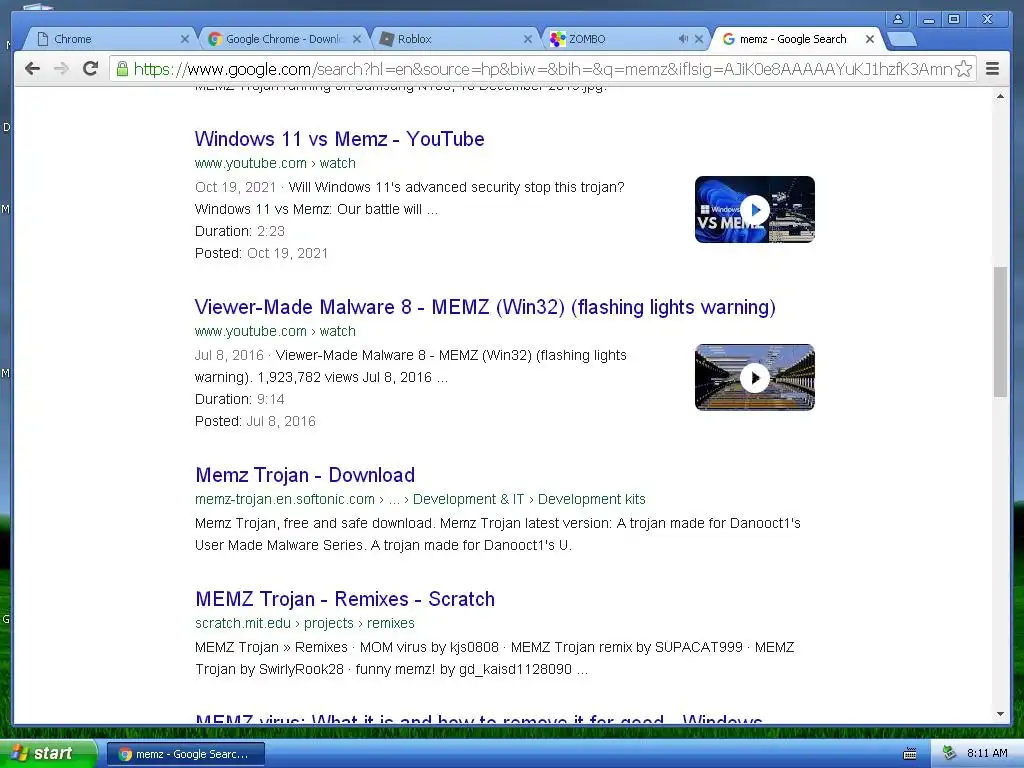Click the Roblox tab favicon
The image size is (1024, 768).
click(387, 39)
